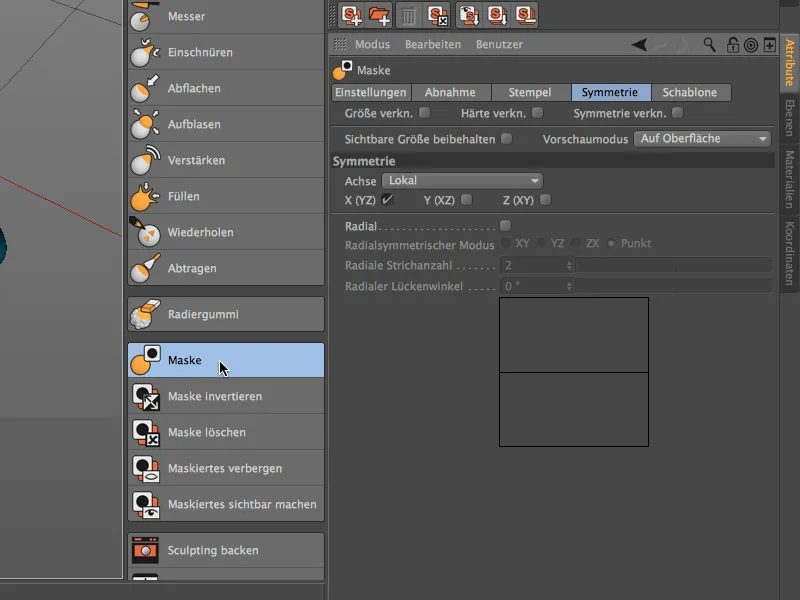Select the Symmetrie tab
The width and height of the screenshot is (800, 600).
click(x=610, y=92)
